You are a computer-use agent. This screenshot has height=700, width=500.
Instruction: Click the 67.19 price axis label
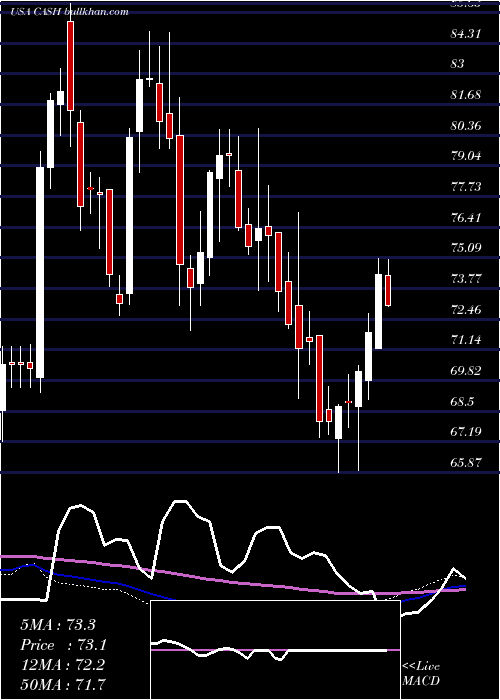466,432
